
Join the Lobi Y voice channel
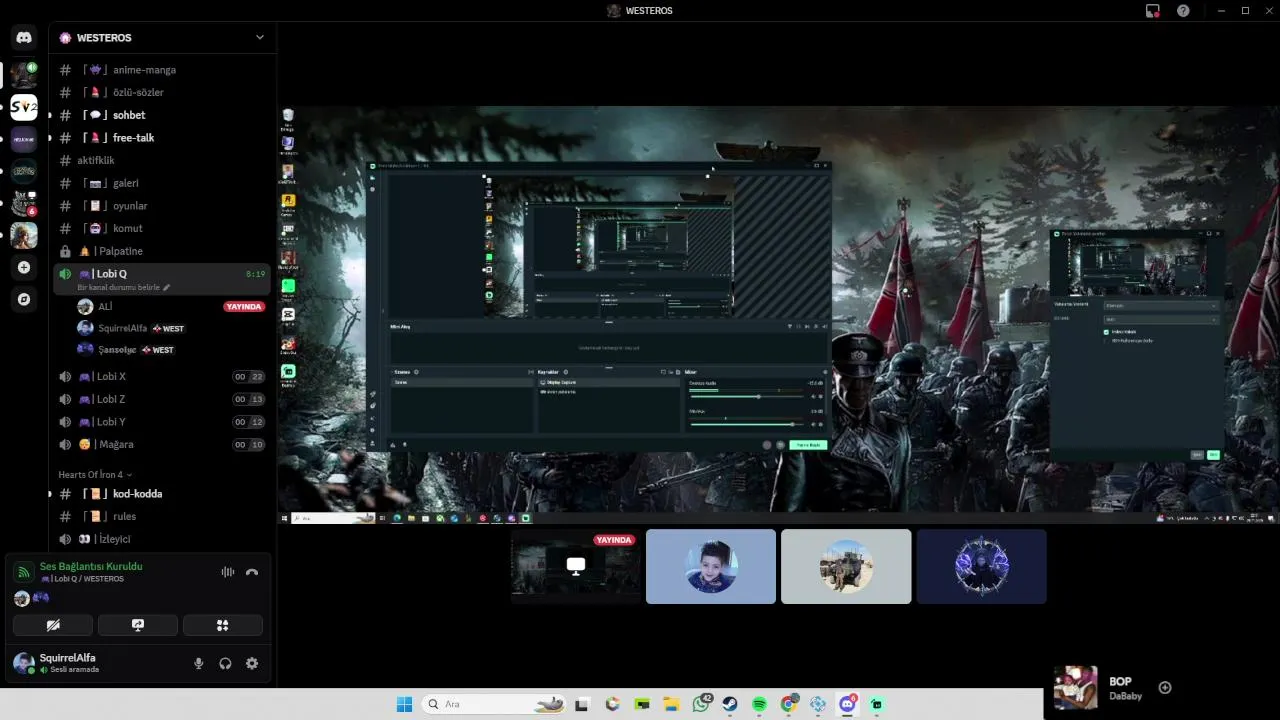click(x=162, y=422)
